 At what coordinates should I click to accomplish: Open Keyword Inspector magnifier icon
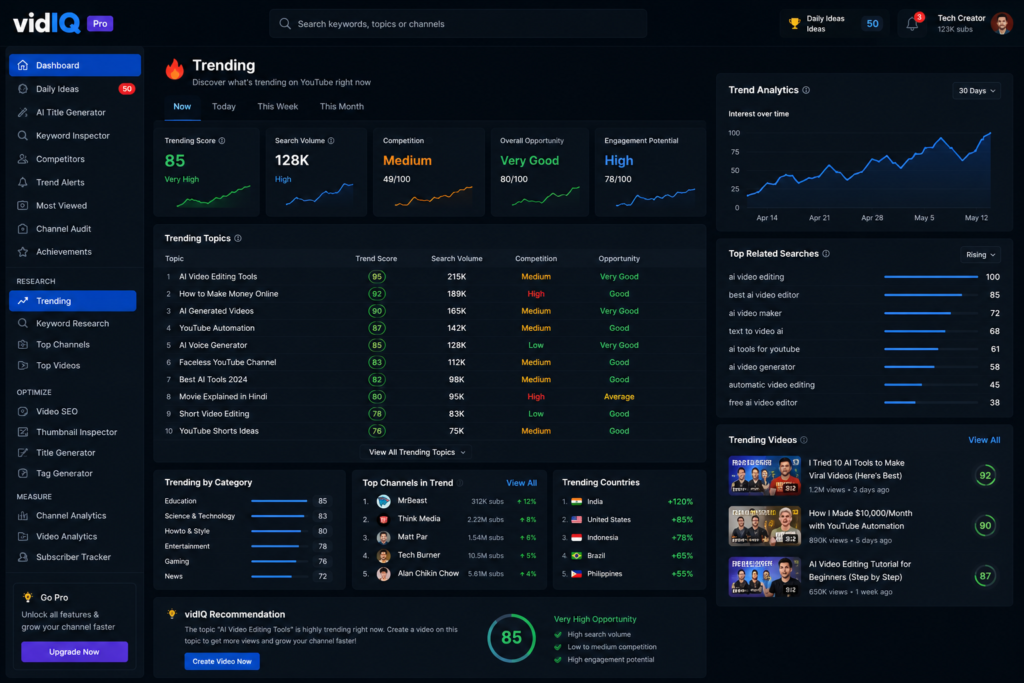point(23,136)
